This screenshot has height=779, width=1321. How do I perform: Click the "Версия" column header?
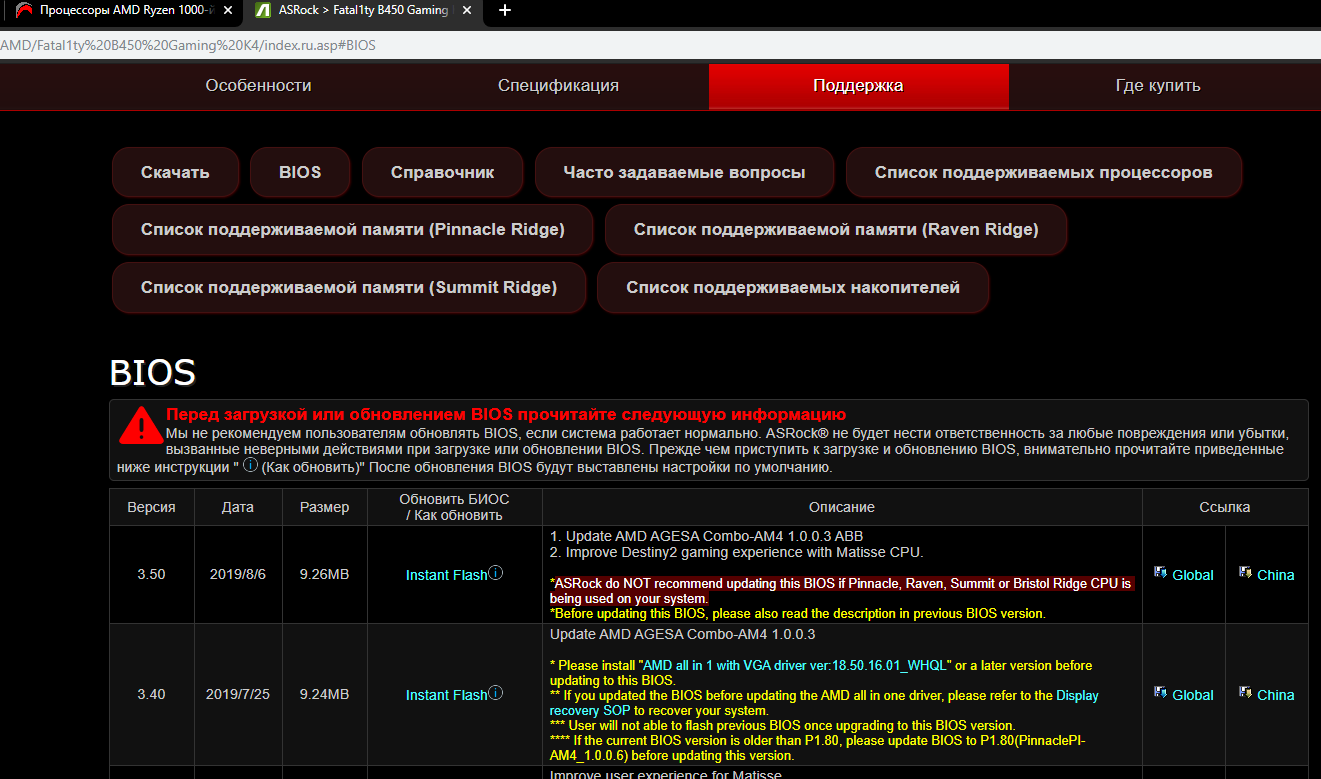tap(151, 507)
